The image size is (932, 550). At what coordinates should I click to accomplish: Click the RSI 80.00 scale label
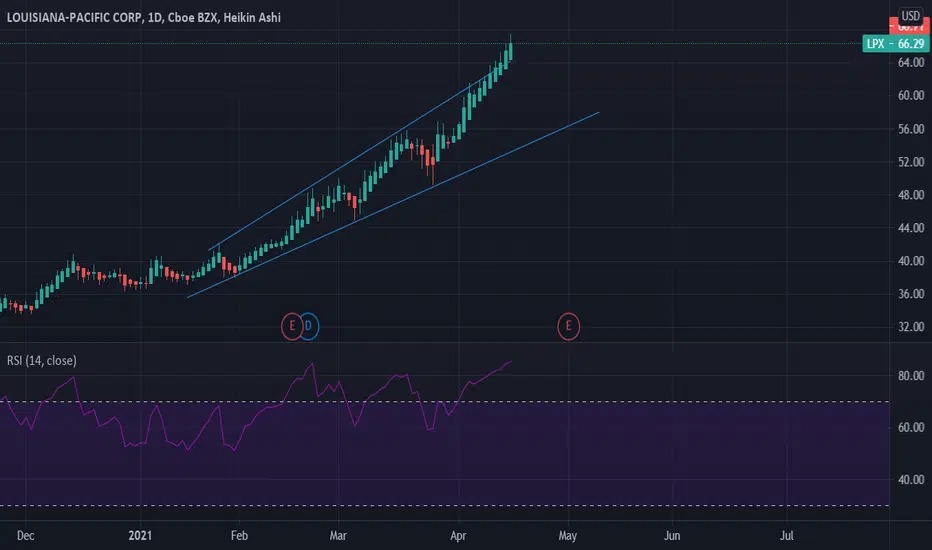pyautogui.click(x=911, y=376)
